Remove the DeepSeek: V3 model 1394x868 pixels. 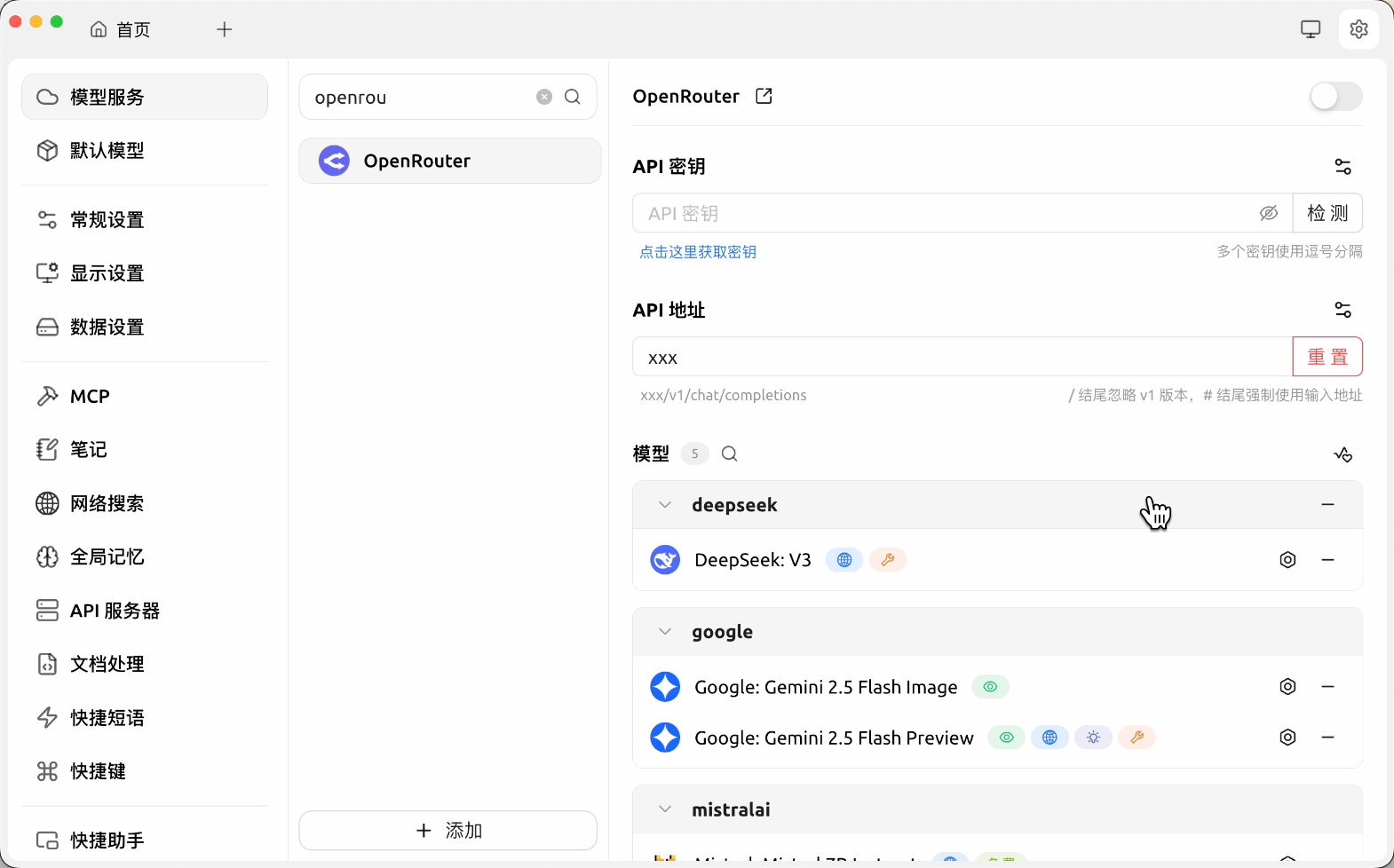click(x=1327, y=560)
